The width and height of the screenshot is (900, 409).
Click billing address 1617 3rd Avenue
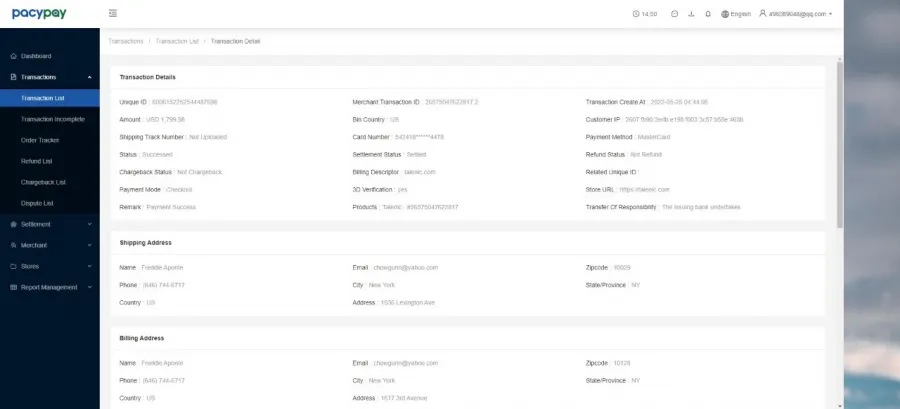[x=404, y=398]
